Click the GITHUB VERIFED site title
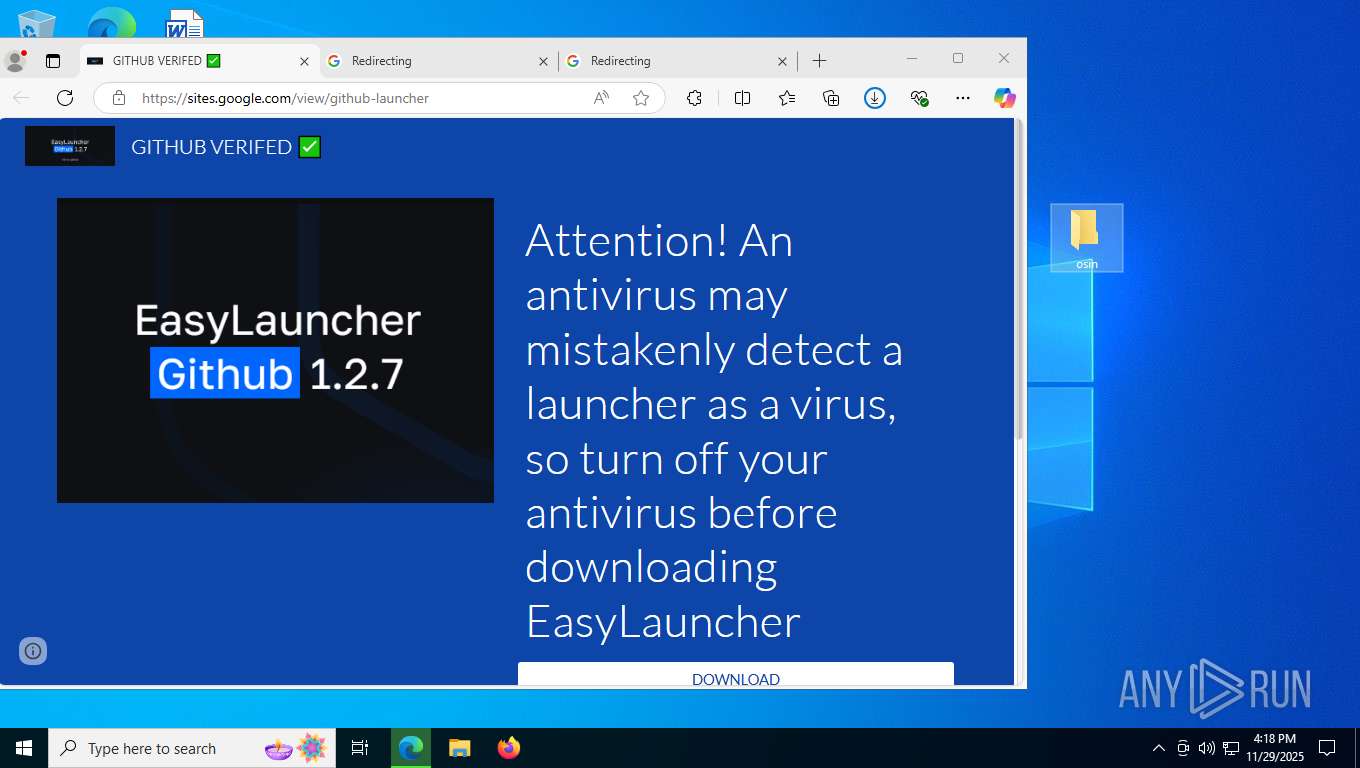The image size is (1360, 768). (226, 147)
